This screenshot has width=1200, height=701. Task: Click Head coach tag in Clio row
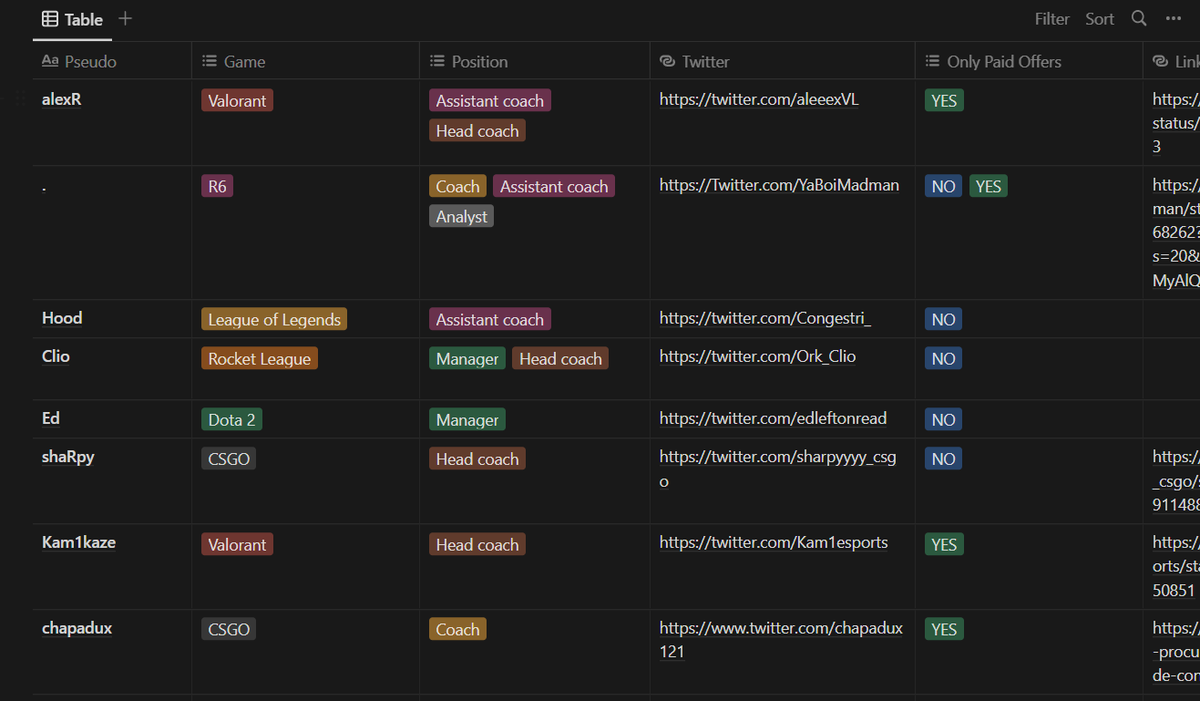tap(560, 358)
